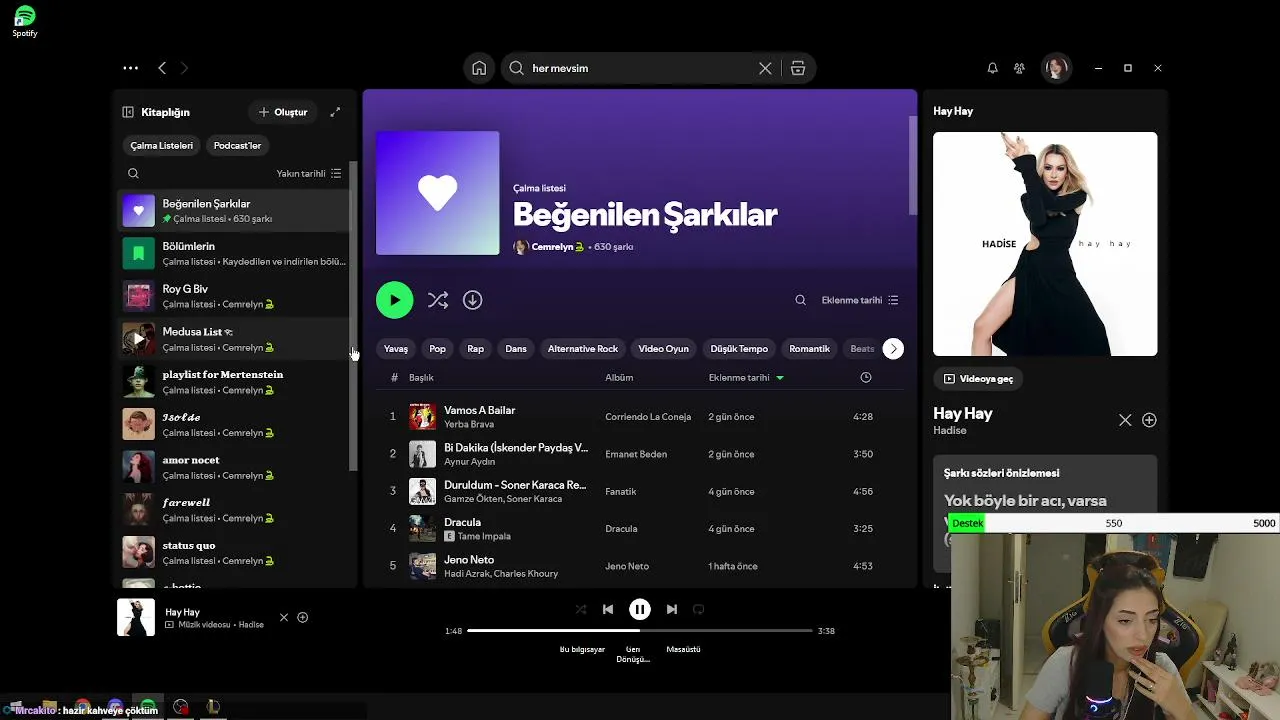The width and height of the screenshot is (1280, 720).
Task: Click Videoya geç button
Action: click(x=978, y=379)
